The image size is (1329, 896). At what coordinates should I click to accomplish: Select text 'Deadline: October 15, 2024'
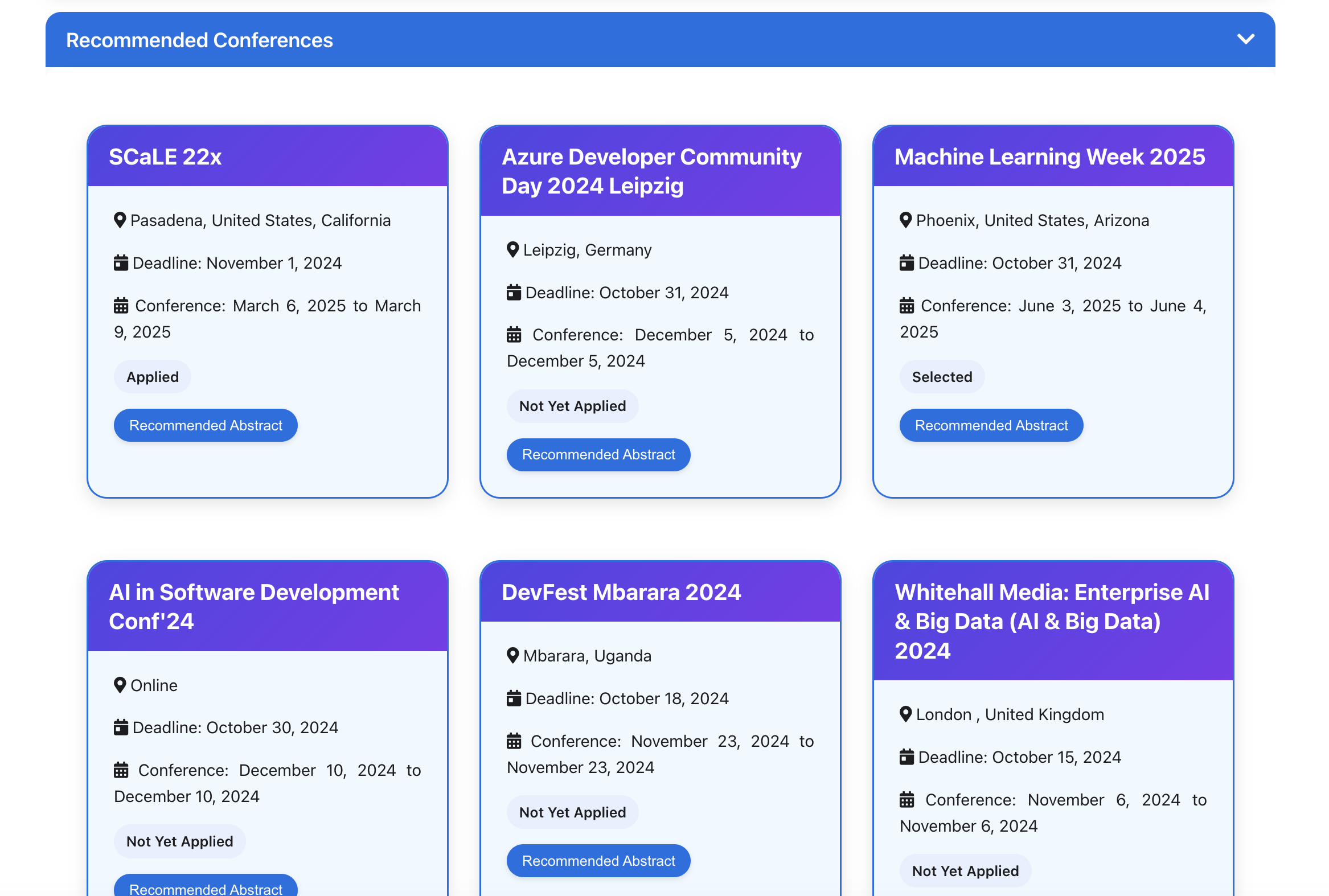pos(1020,757)
